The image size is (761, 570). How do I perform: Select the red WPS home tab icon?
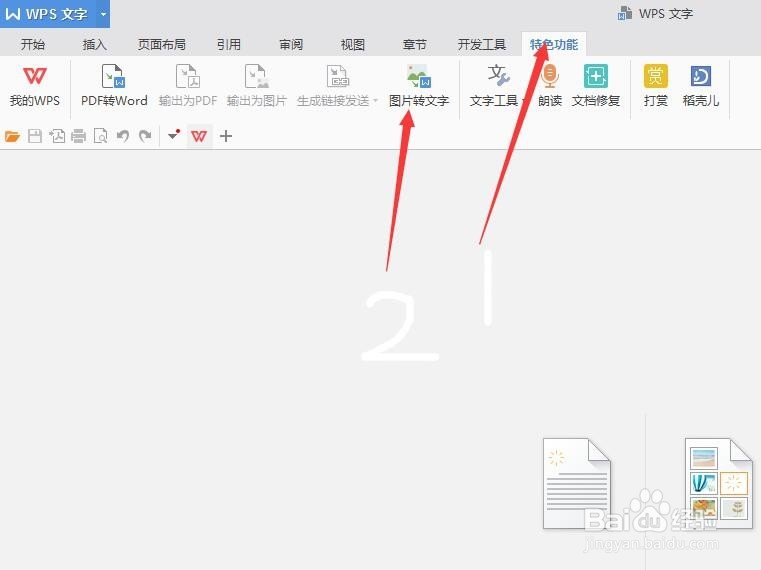(199, 136)
